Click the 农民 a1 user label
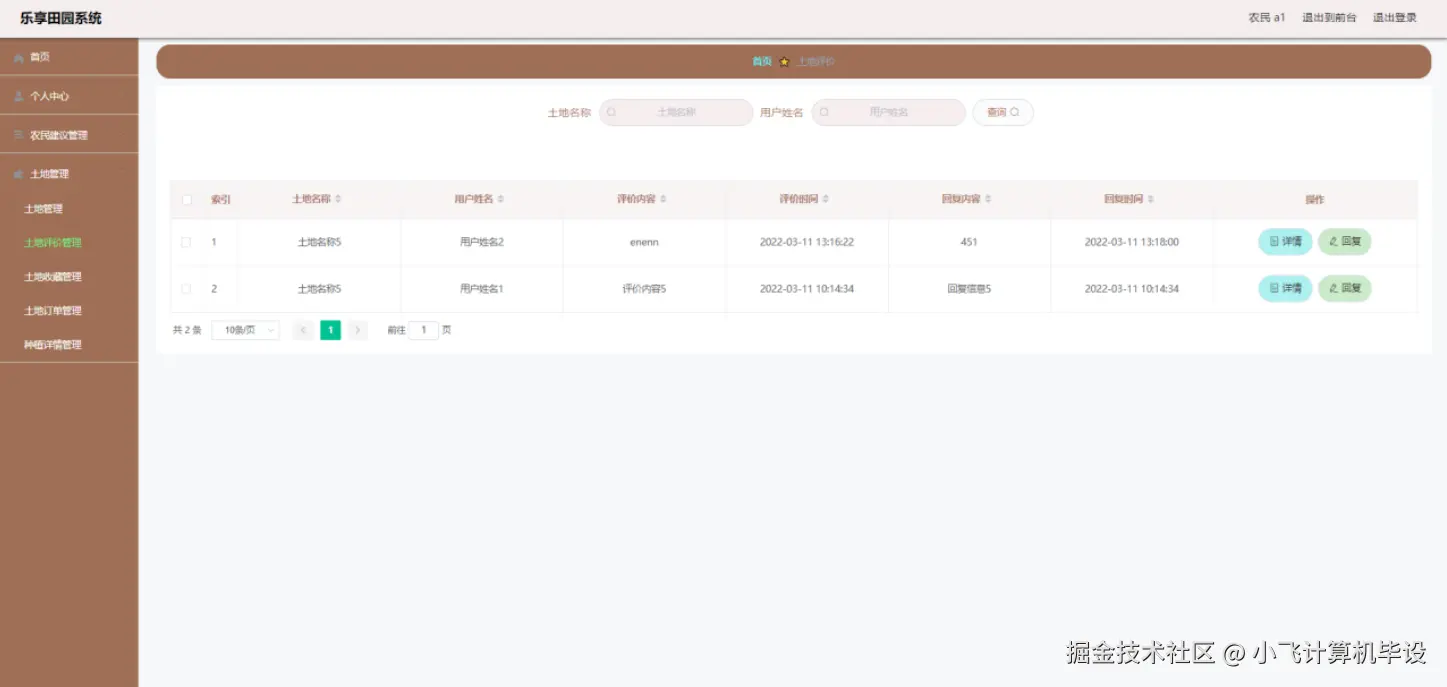 (1266, 18)
